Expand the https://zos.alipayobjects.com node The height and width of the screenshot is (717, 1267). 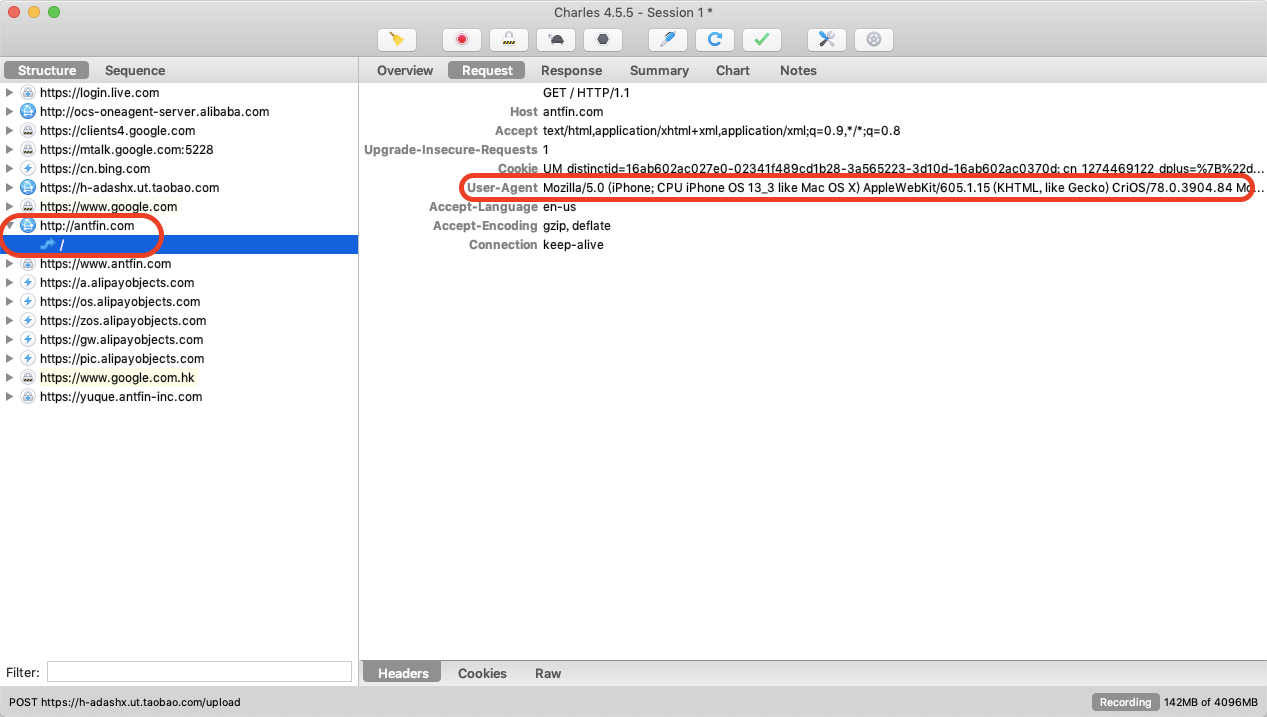point(10,321)
